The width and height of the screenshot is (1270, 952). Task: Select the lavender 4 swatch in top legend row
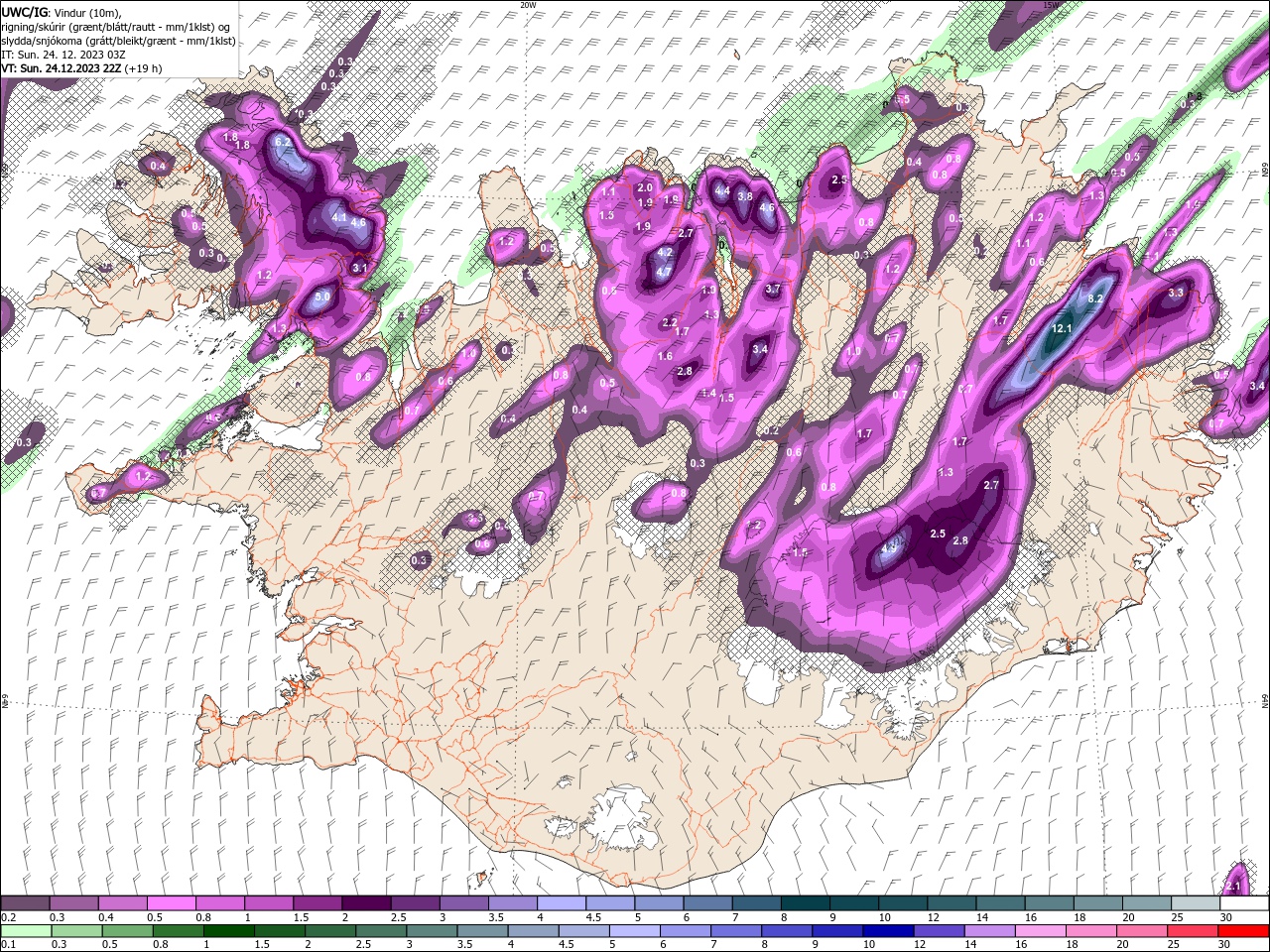[561, 903]
